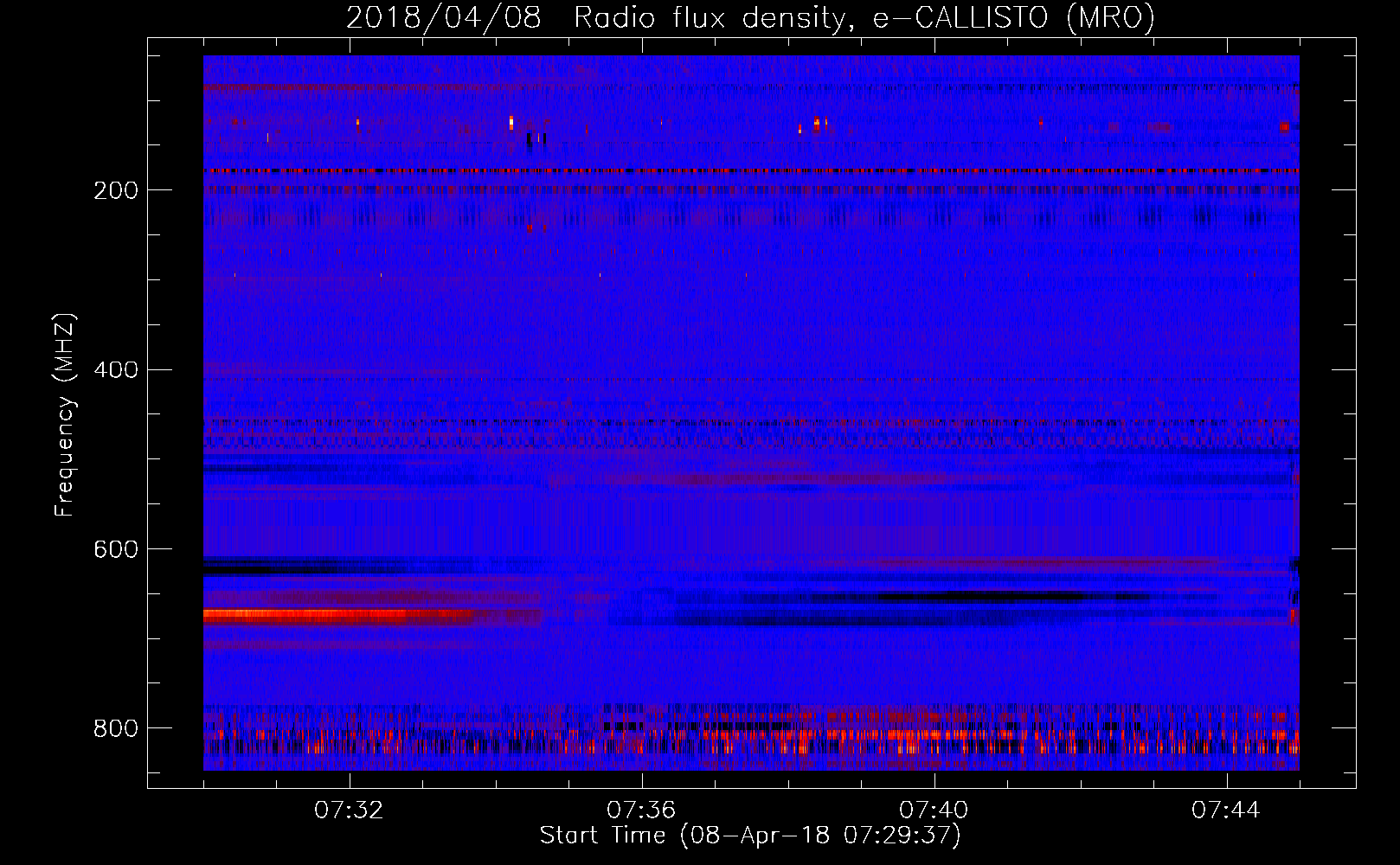Viewport: 1400px width, 865px height.
Task: Click the red interference line near 180 MHz
Action: pos(751,171)
